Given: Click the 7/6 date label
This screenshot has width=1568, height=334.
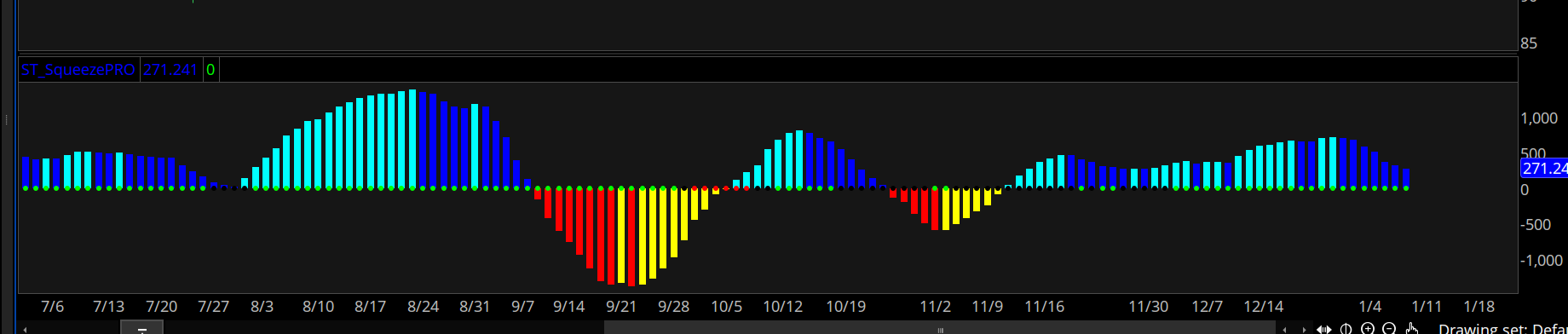Looking at the screenshot, I should point(53,307).
